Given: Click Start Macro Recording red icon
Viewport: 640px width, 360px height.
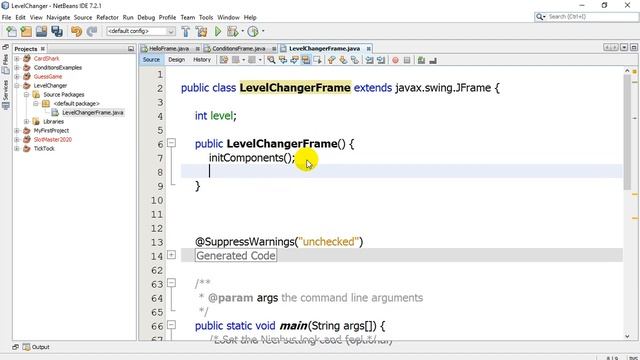Looking at the screenshot, I should coord(395,60).
